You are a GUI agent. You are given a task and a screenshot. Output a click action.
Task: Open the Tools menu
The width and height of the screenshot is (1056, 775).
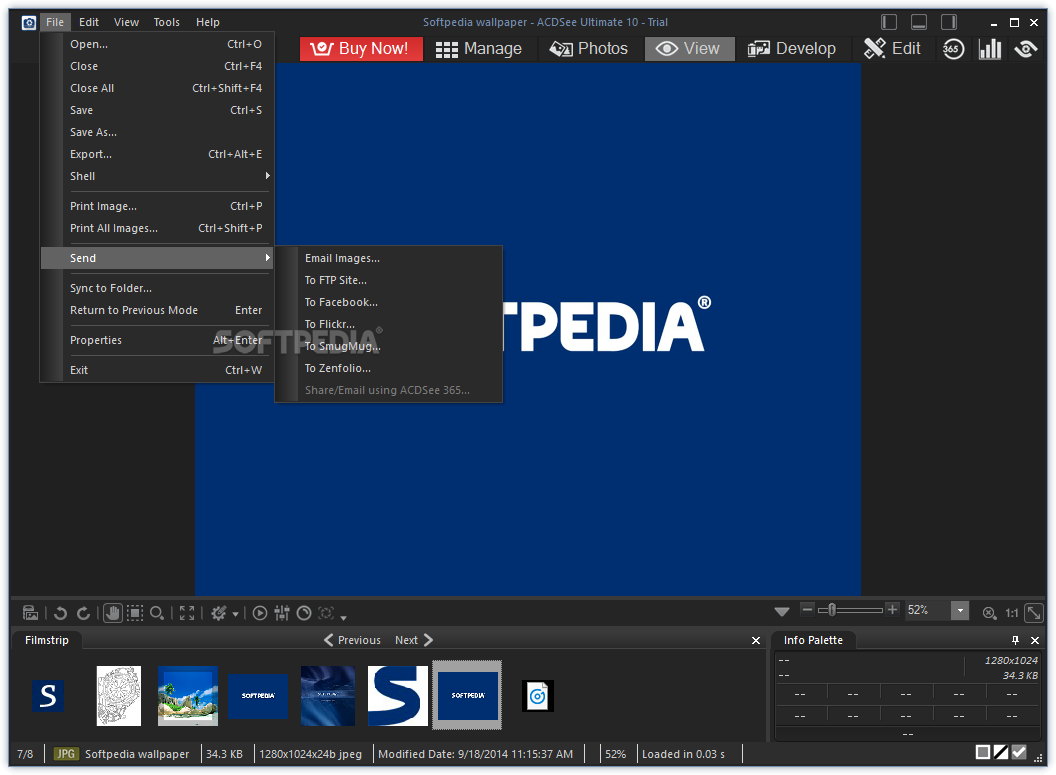click(x=166, y=22)
